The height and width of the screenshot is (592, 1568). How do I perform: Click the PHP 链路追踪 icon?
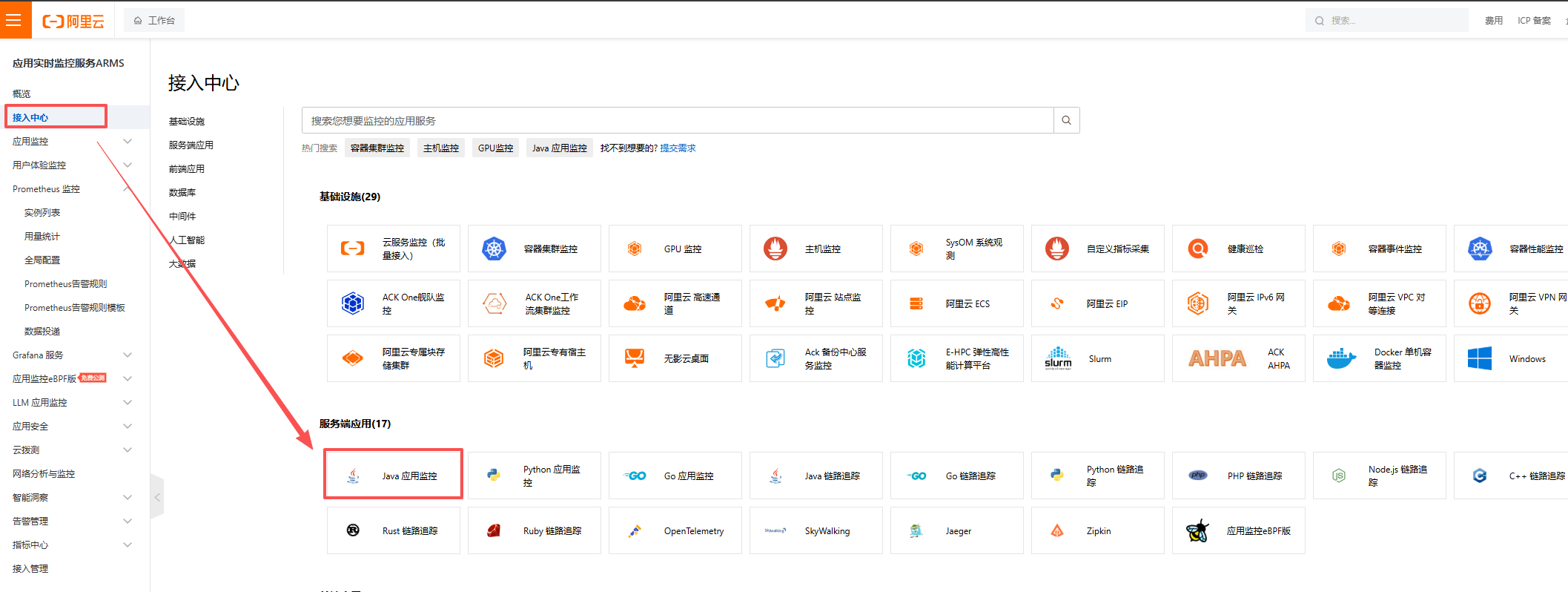click(1198, 476)
